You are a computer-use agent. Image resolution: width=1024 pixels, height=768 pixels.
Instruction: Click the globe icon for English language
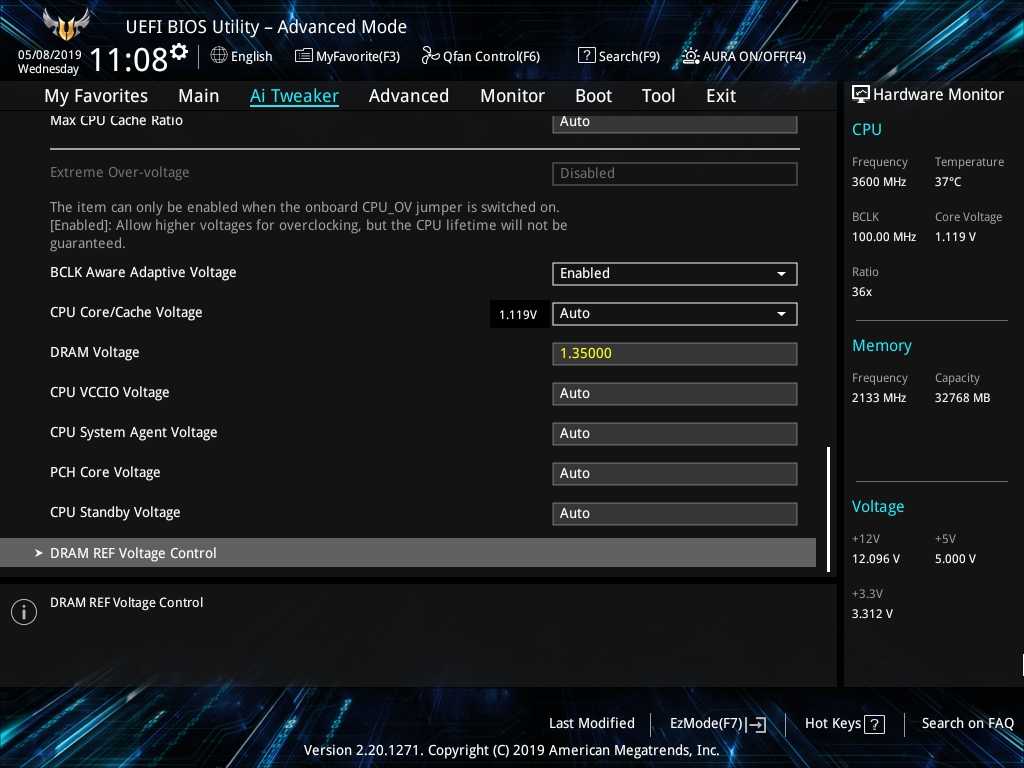click(219, 56)
